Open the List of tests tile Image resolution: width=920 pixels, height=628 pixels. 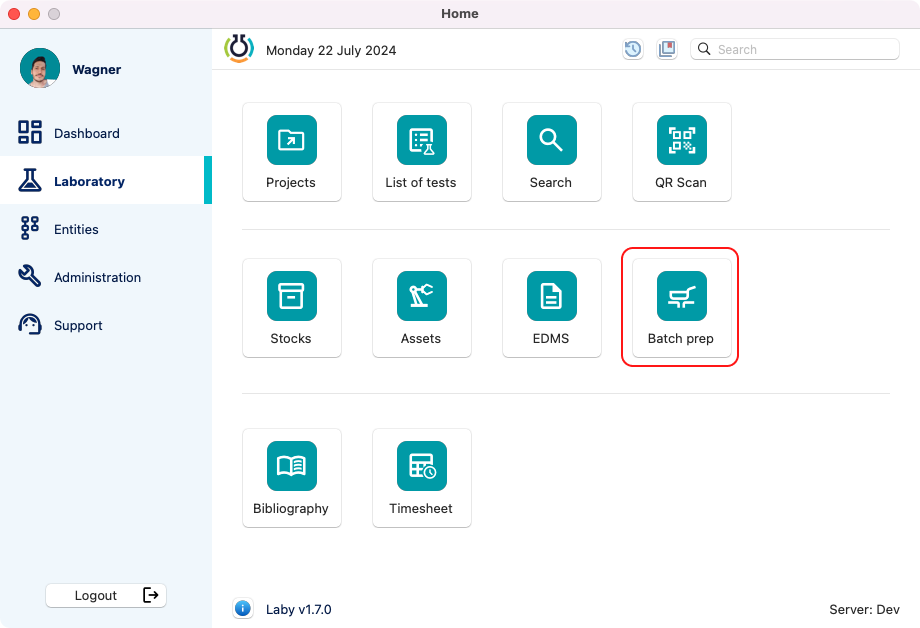pyautogui.click(x=421, y=152)
